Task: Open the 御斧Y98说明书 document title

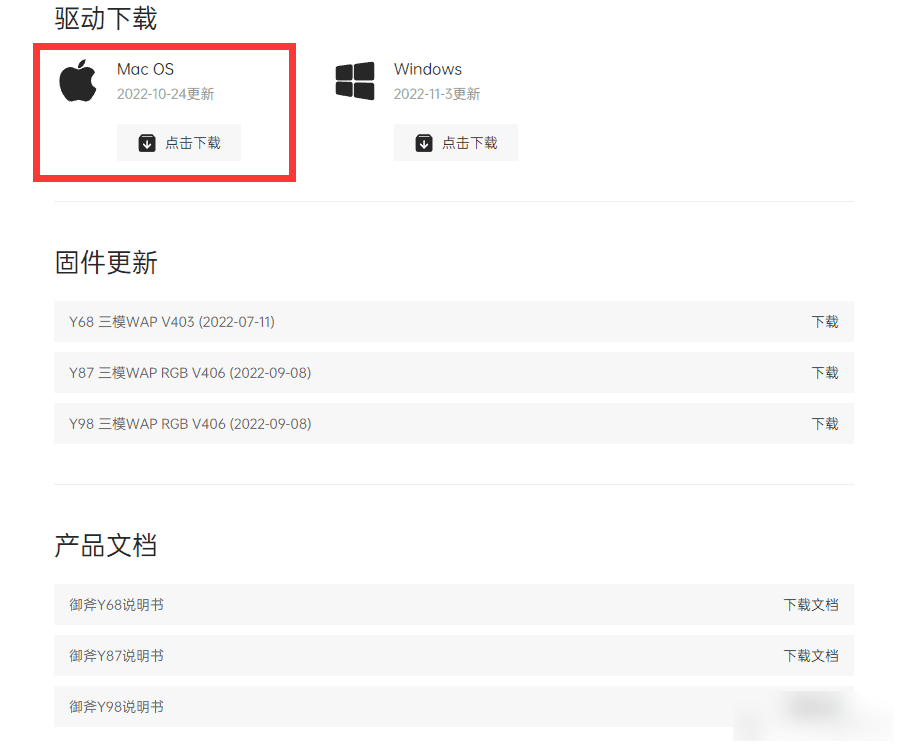Action: [x=116, y=707]
